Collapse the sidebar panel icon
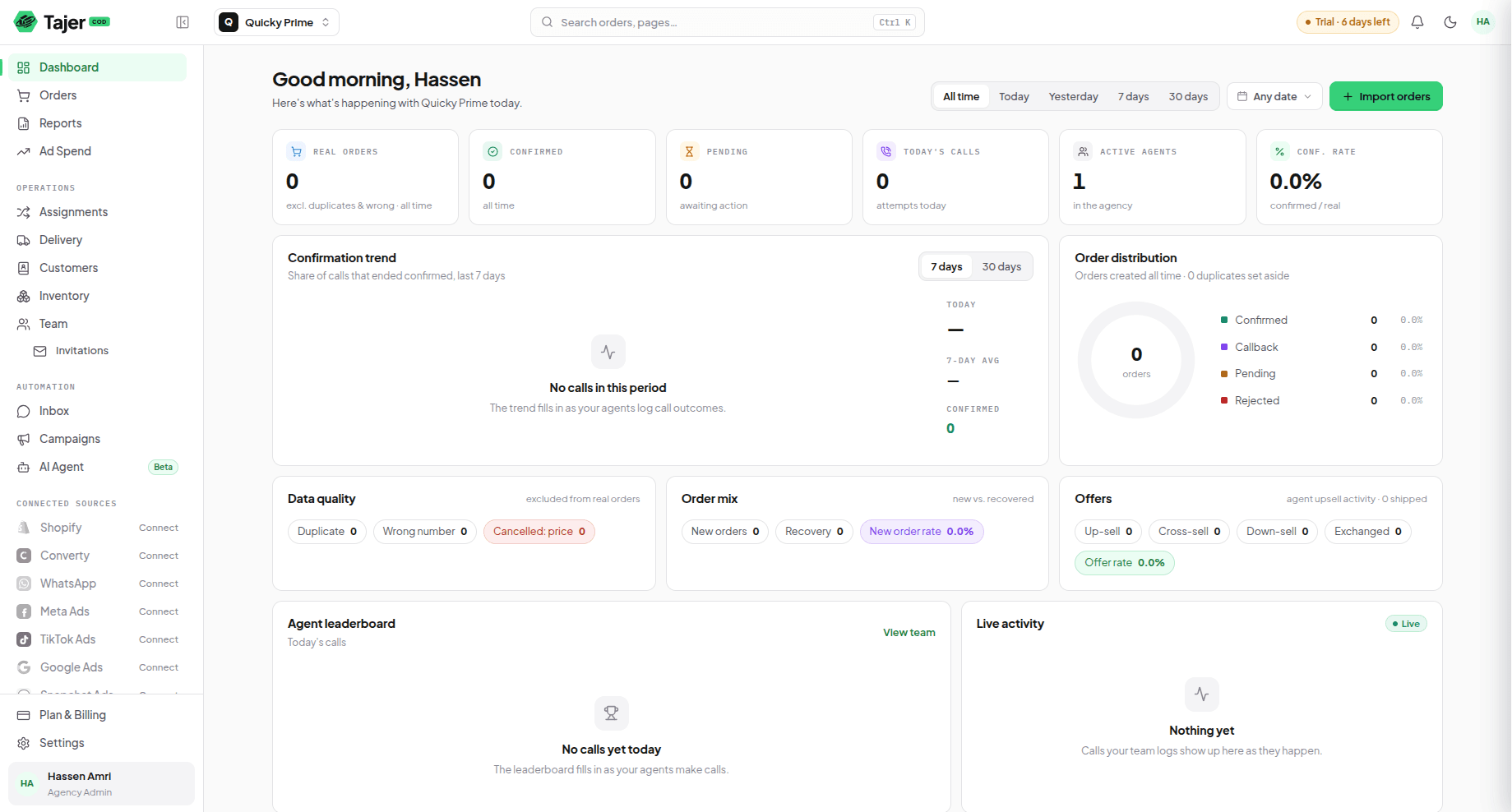This screenshot has height=812, width=1512. pyautogui.click(x=183, y=22)
